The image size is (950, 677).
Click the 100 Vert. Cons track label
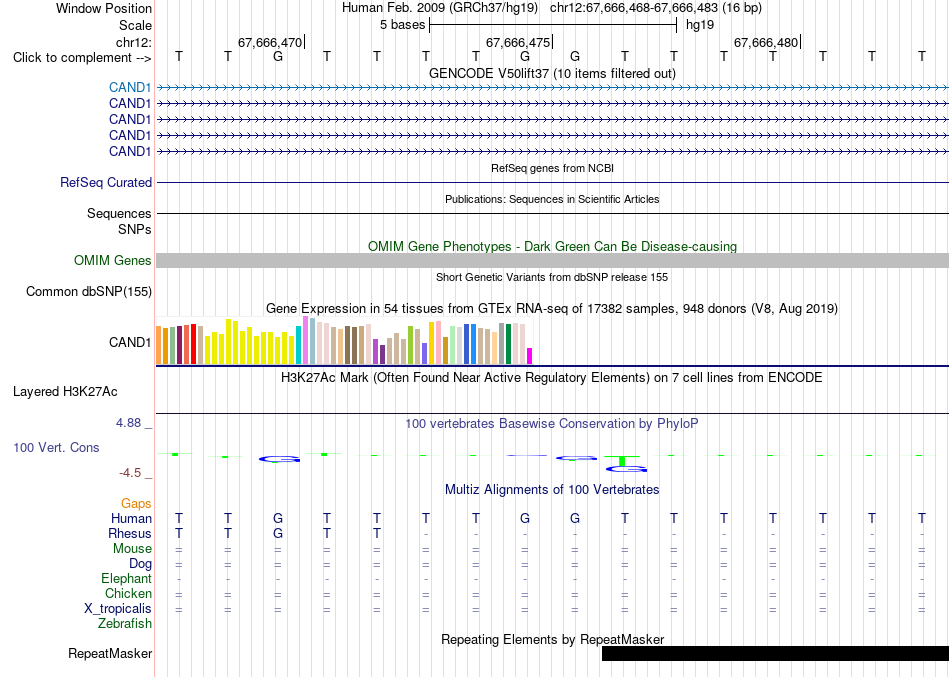(x=56, y=447)
